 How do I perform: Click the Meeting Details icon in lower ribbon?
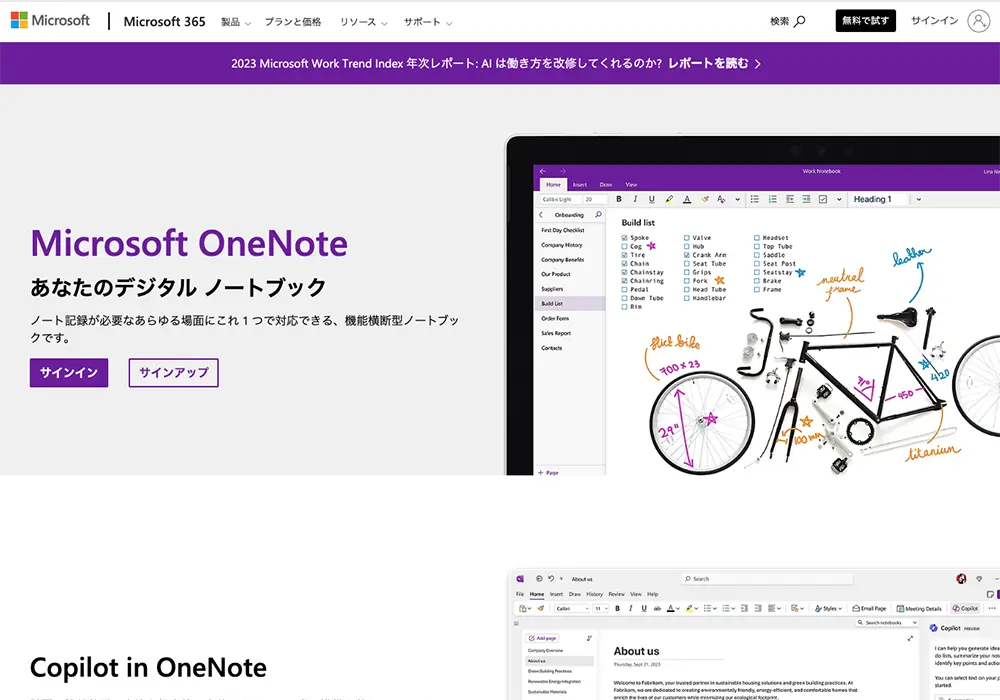(x=900, y=608)
